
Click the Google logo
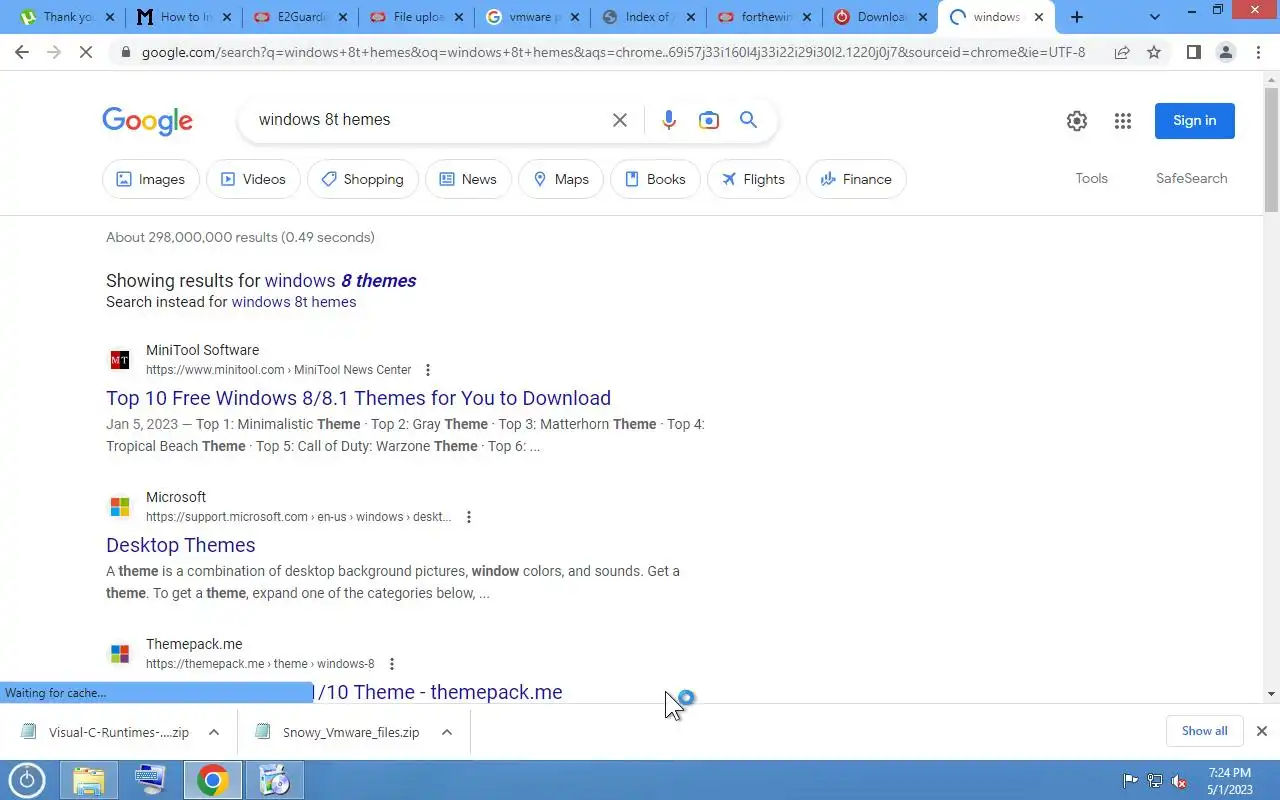[147, 121]
